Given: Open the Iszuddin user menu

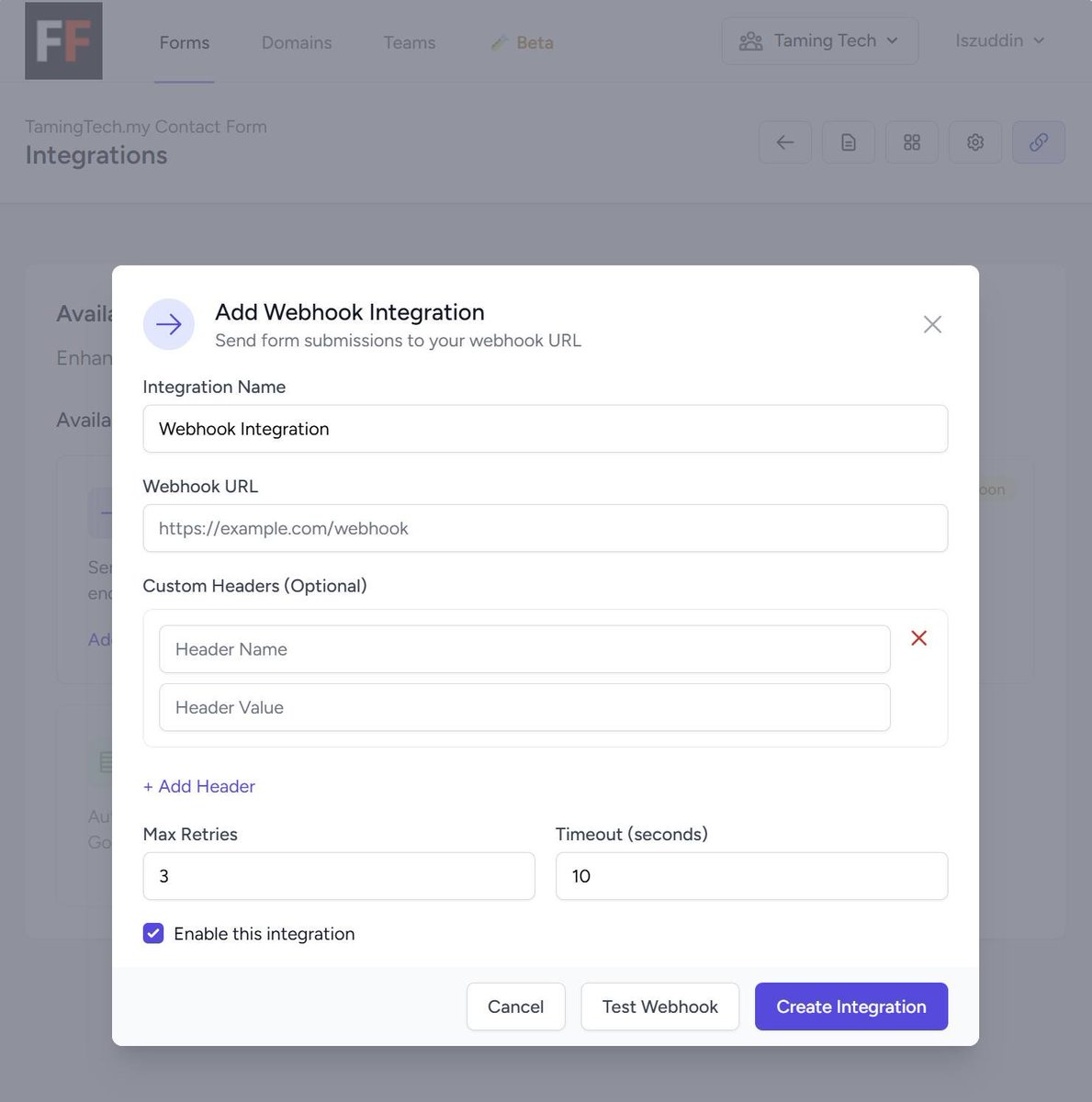Looking at the screenshot, I should coord(1000,40).
